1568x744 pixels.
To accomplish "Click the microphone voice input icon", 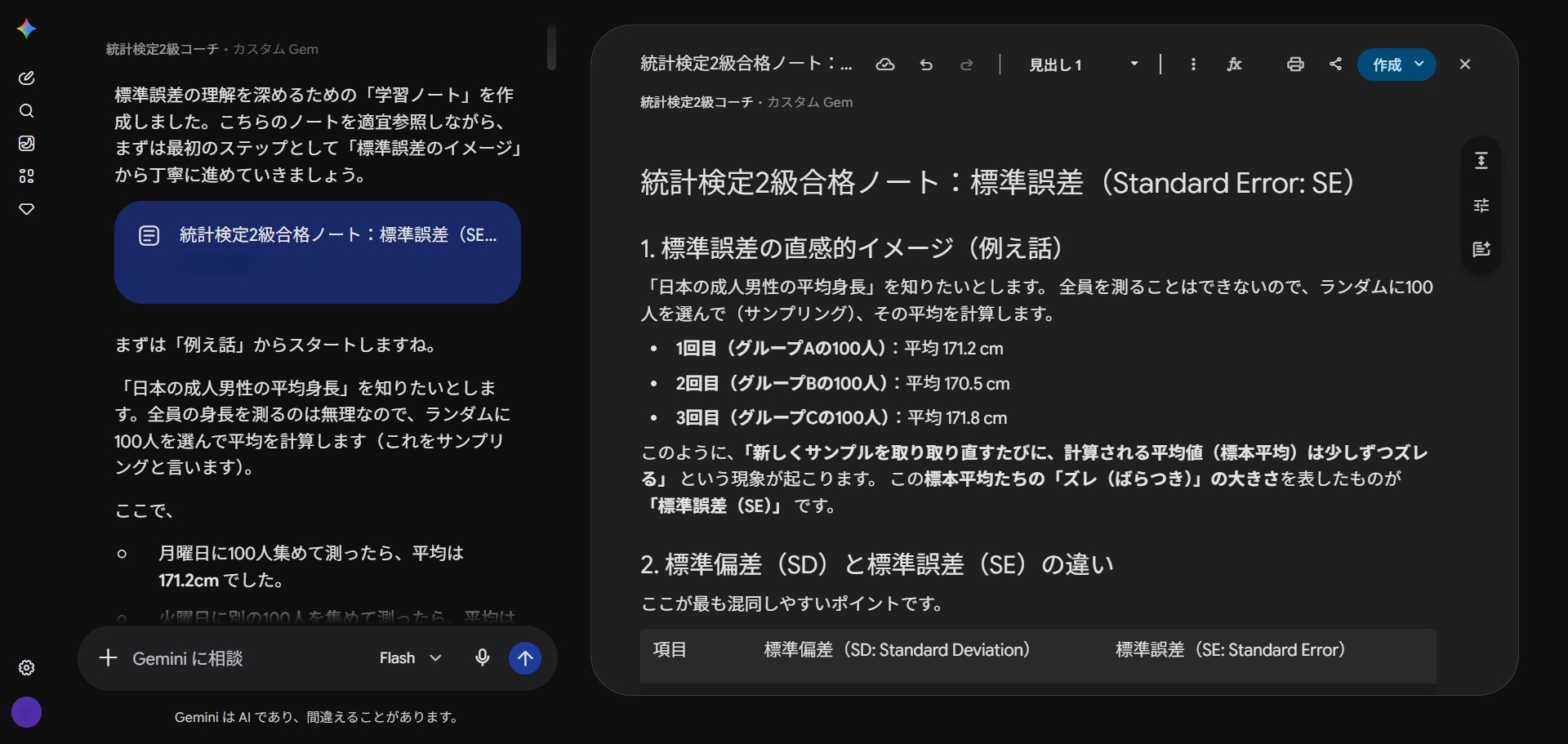I will pos(483,657).
